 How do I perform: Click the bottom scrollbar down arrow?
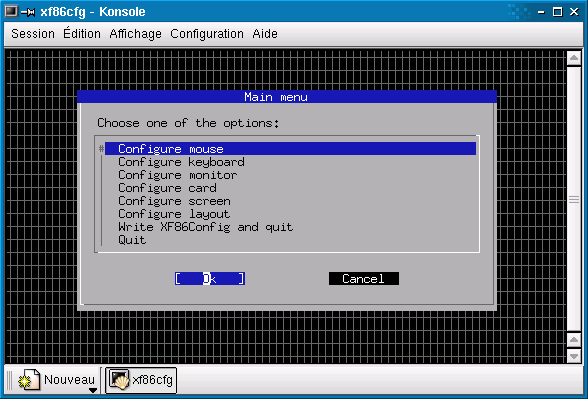tap(574, 356)
